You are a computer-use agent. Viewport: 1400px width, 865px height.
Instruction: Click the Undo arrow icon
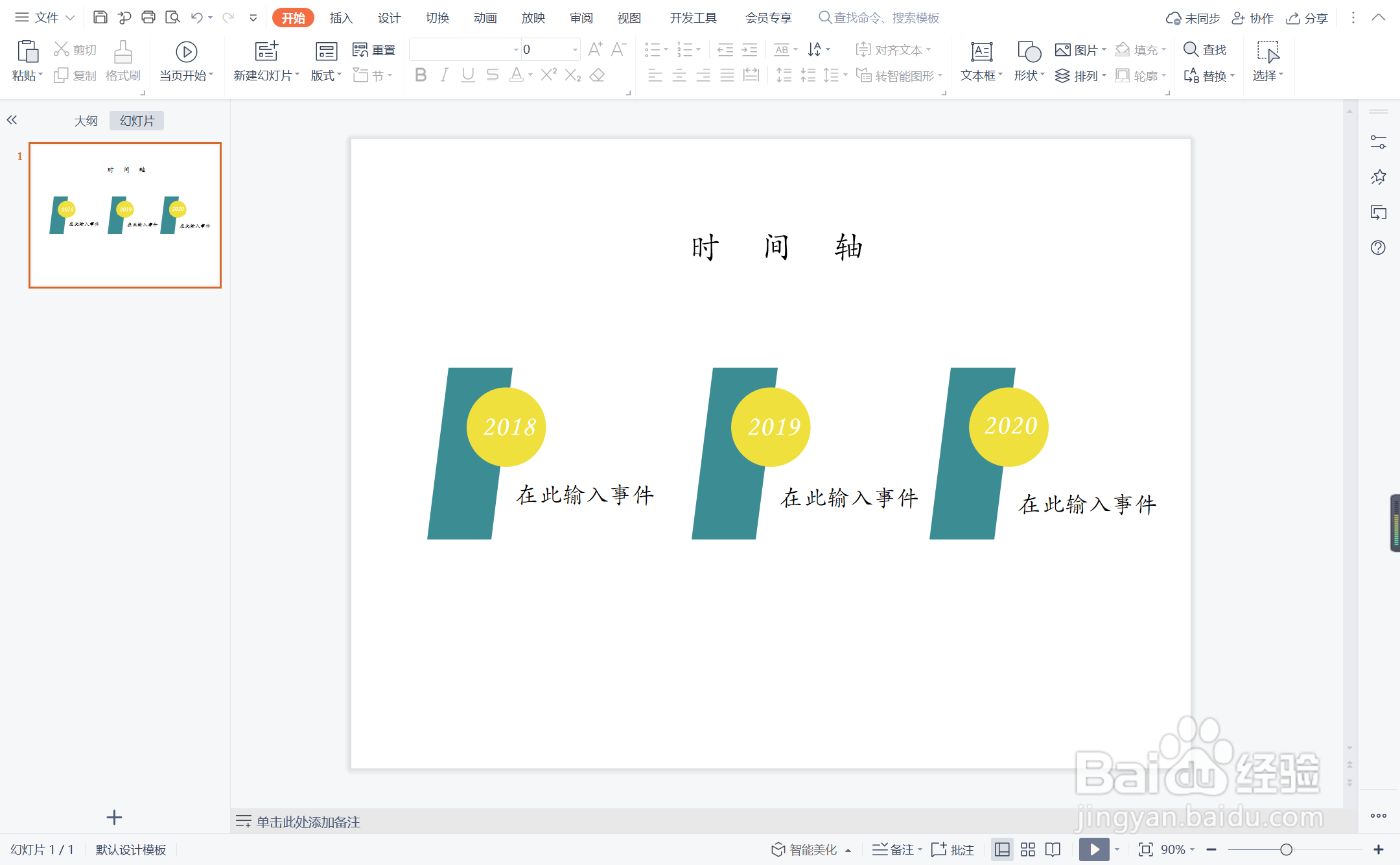click(x=197, y=18)
